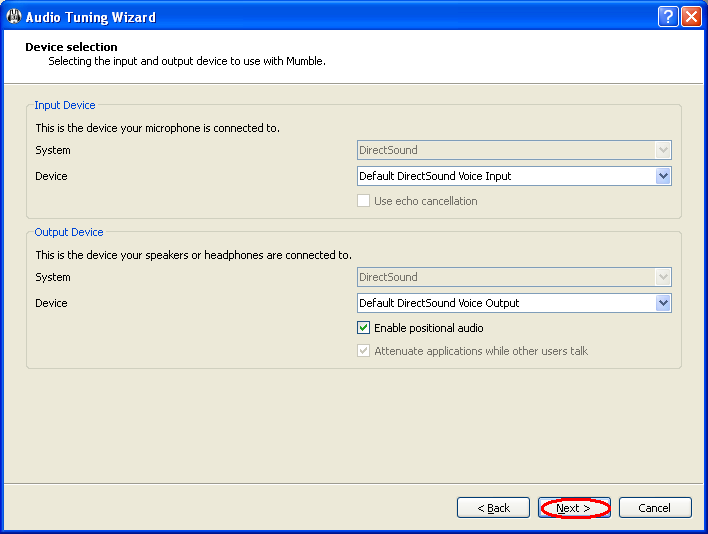This screenshot has width=708, height=534.
Task: Click the Device label under Input Device
Action: pos(51,176)
